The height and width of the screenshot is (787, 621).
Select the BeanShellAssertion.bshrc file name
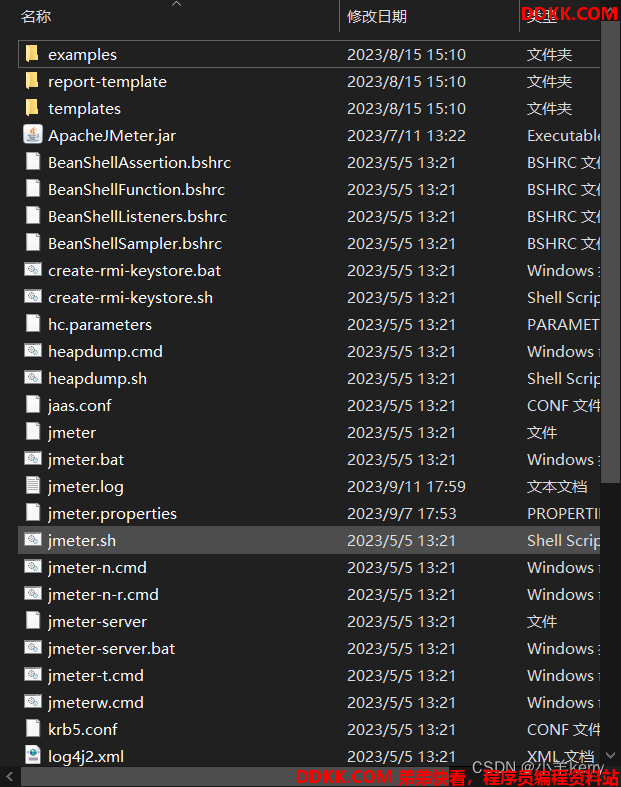click(x=140, y=163)
